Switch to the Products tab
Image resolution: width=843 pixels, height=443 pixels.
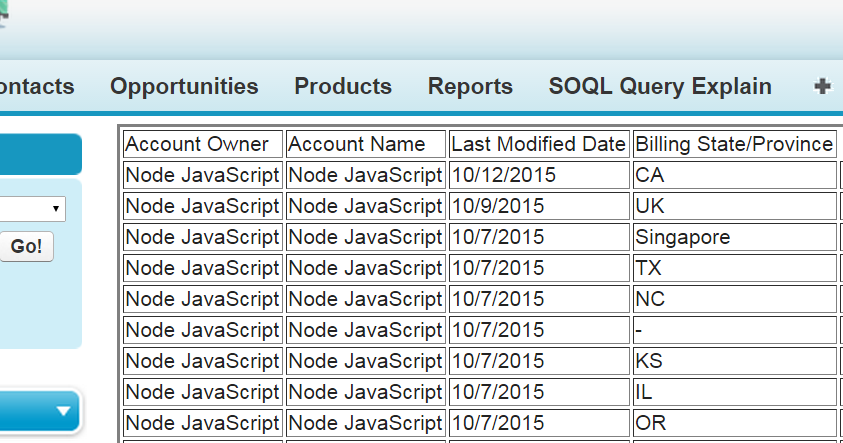343,87
